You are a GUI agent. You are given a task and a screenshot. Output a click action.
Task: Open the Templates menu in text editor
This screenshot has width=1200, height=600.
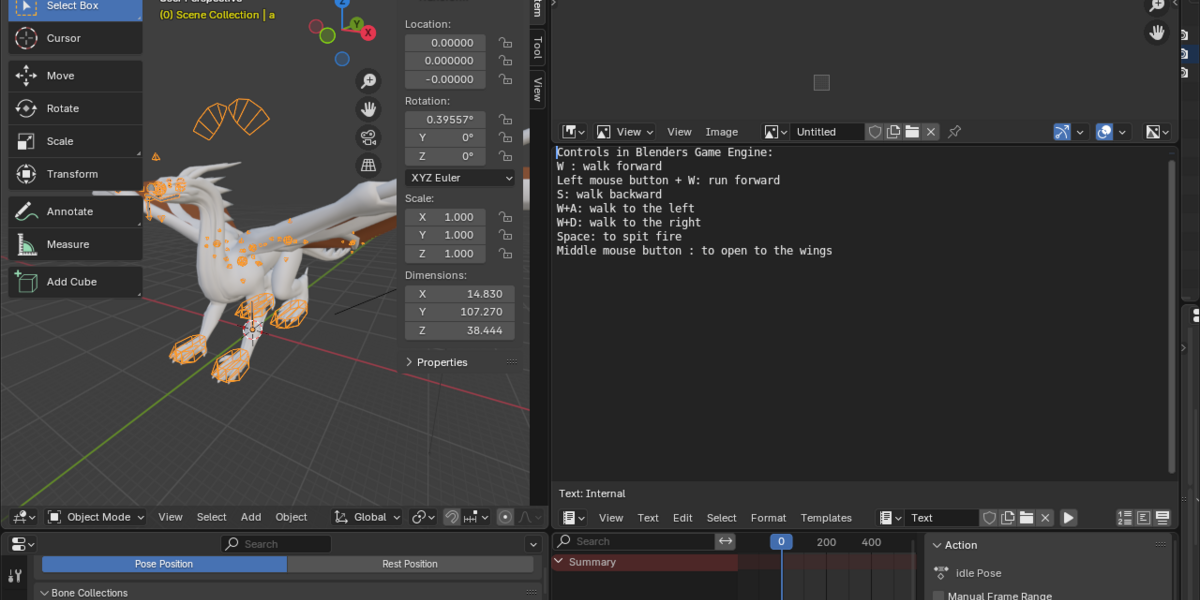(826, 518)
